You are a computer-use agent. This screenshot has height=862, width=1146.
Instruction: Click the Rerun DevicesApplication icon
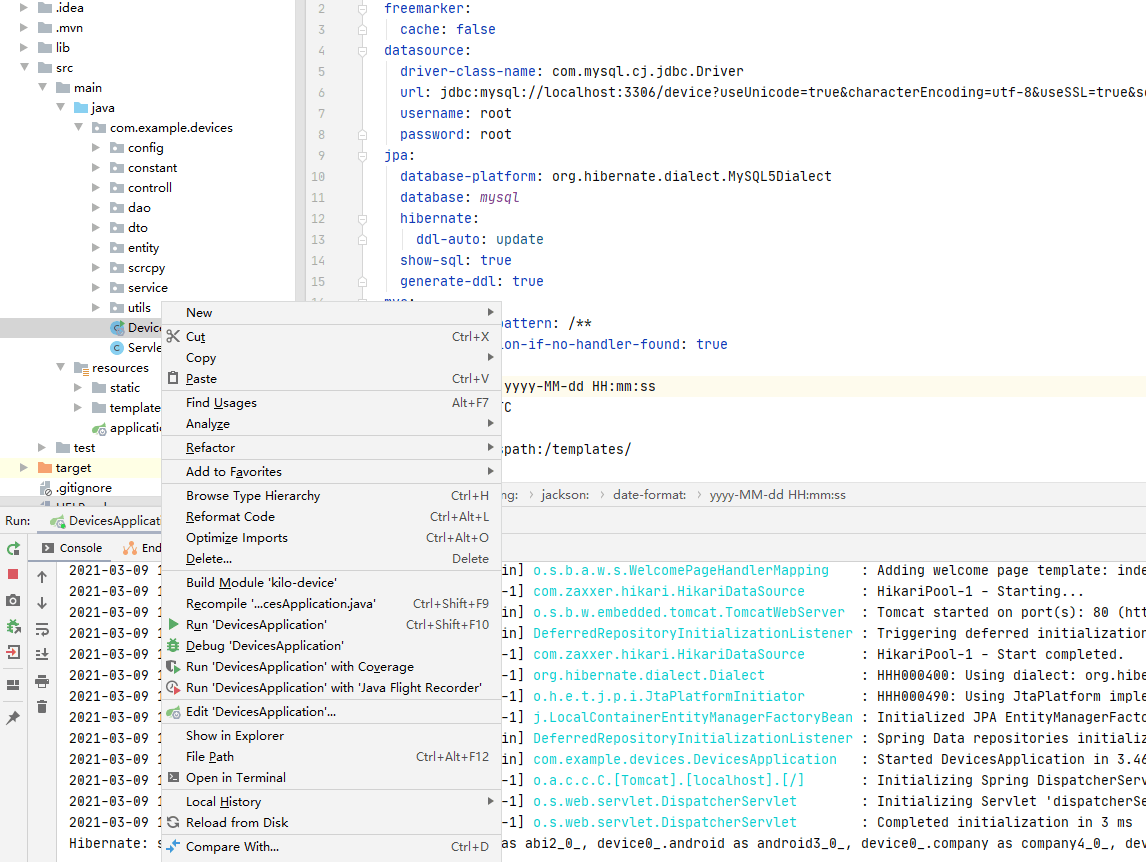pyautogui.click(x=13, y=548)
